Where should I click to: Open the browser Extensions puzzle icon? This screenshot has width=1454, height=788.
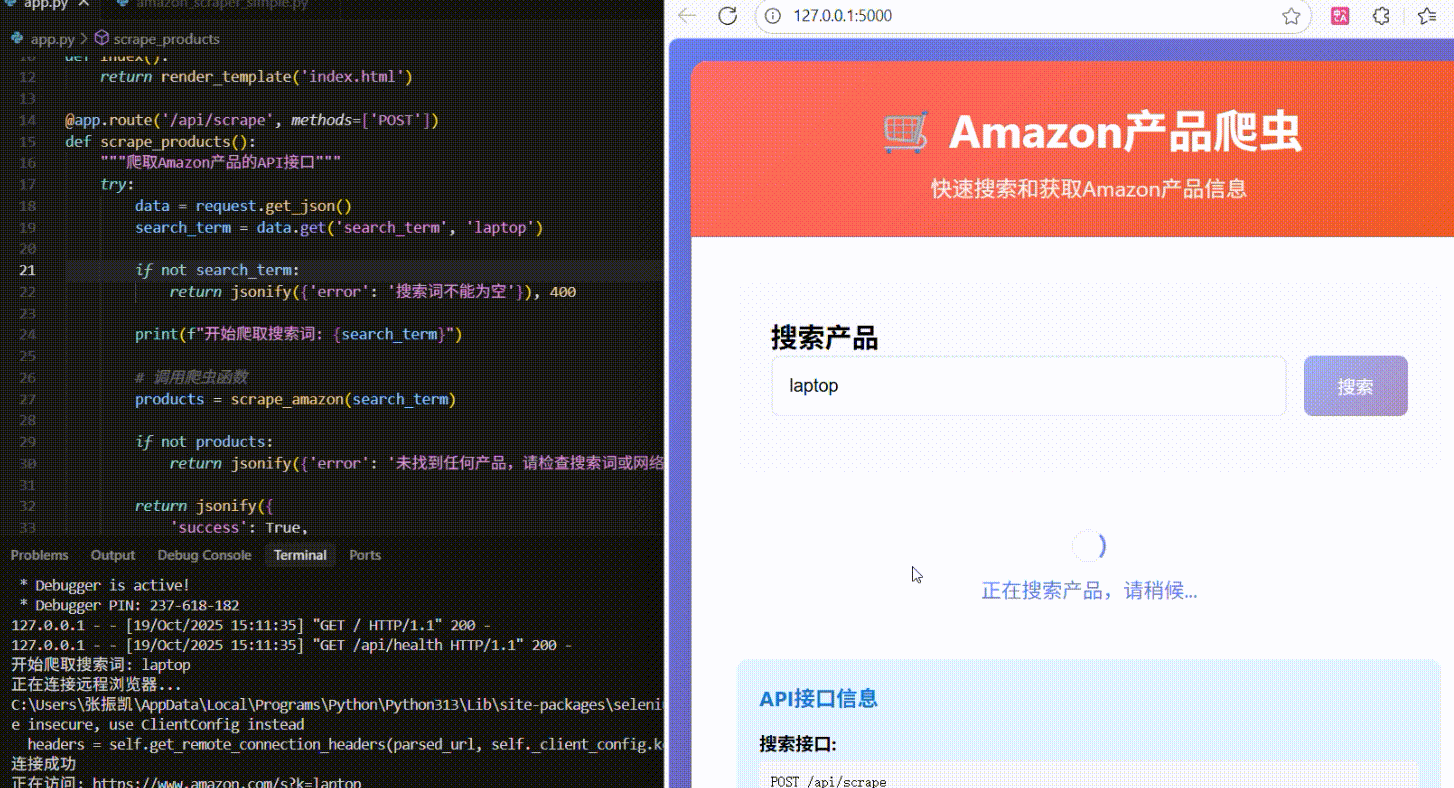[x=1381, y=16]
